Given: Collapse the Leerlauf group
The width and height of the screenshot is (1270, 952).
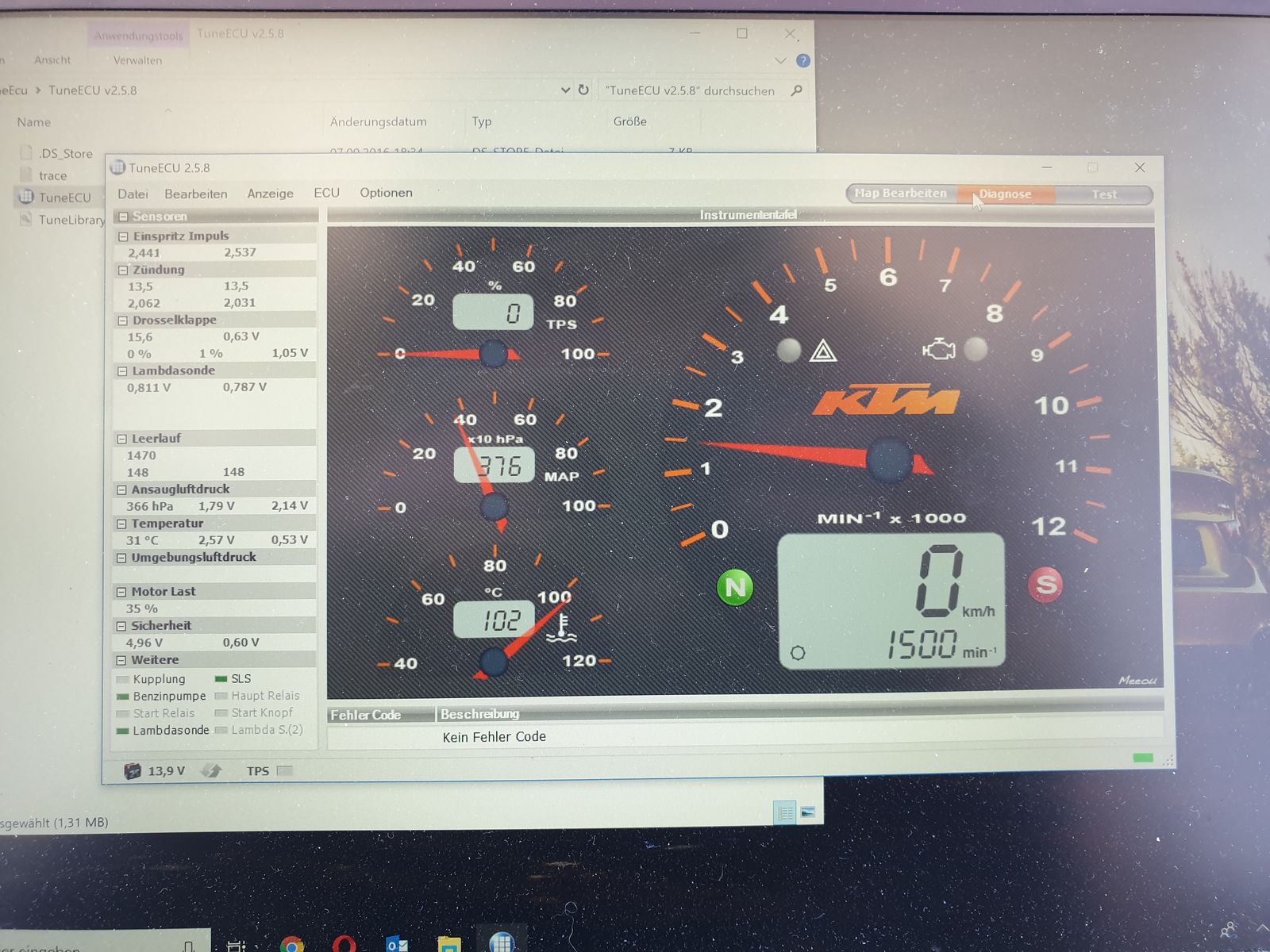Looking at the screenshot, I should click(x=122, y=439).
